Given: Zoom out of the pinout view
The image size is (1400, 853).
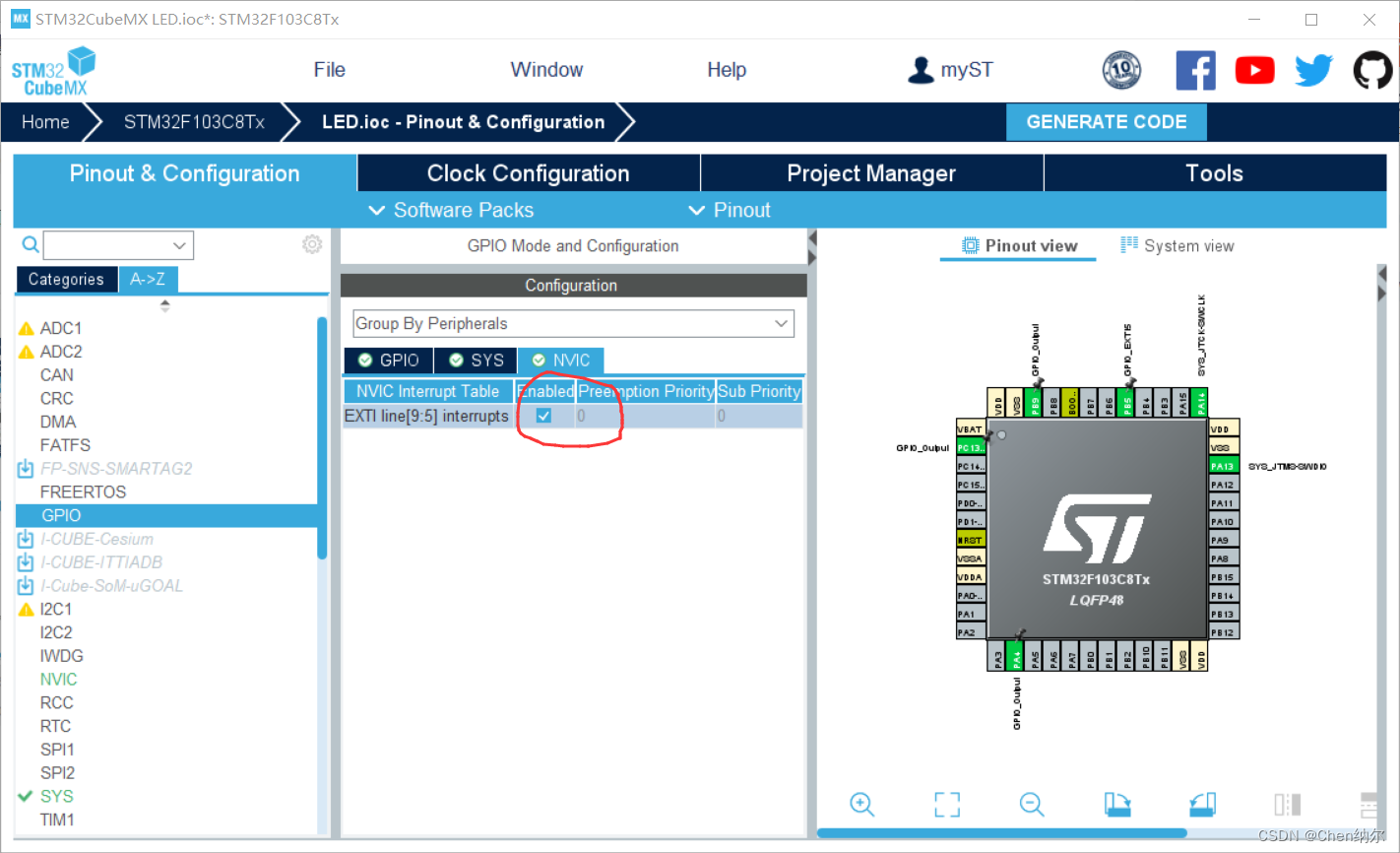Looking at the screenshot, I should [x=1032, y=805].
